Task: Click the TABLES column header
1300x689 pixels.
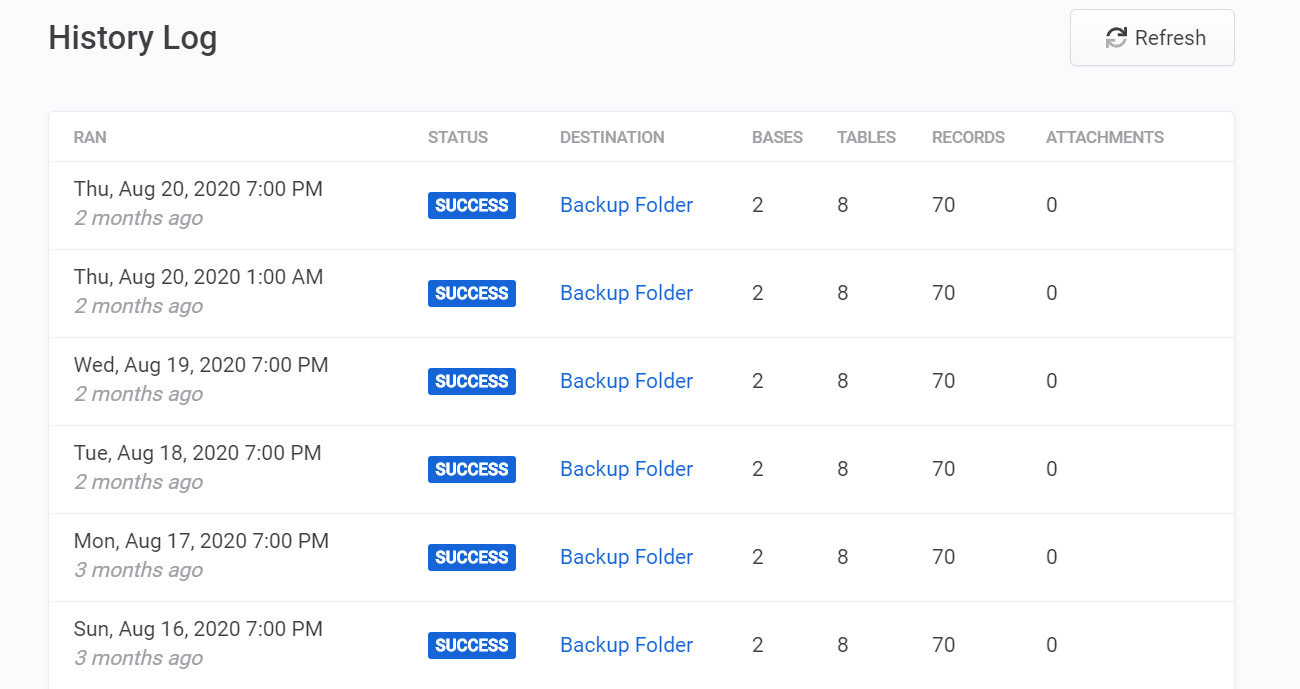Action: point(866,137)
